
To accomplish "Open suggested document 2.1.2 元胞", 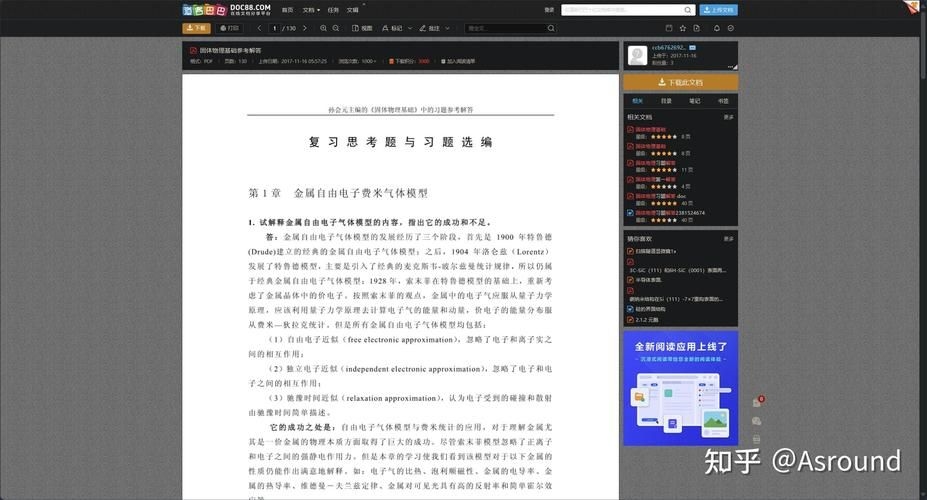I will point(647,320).
